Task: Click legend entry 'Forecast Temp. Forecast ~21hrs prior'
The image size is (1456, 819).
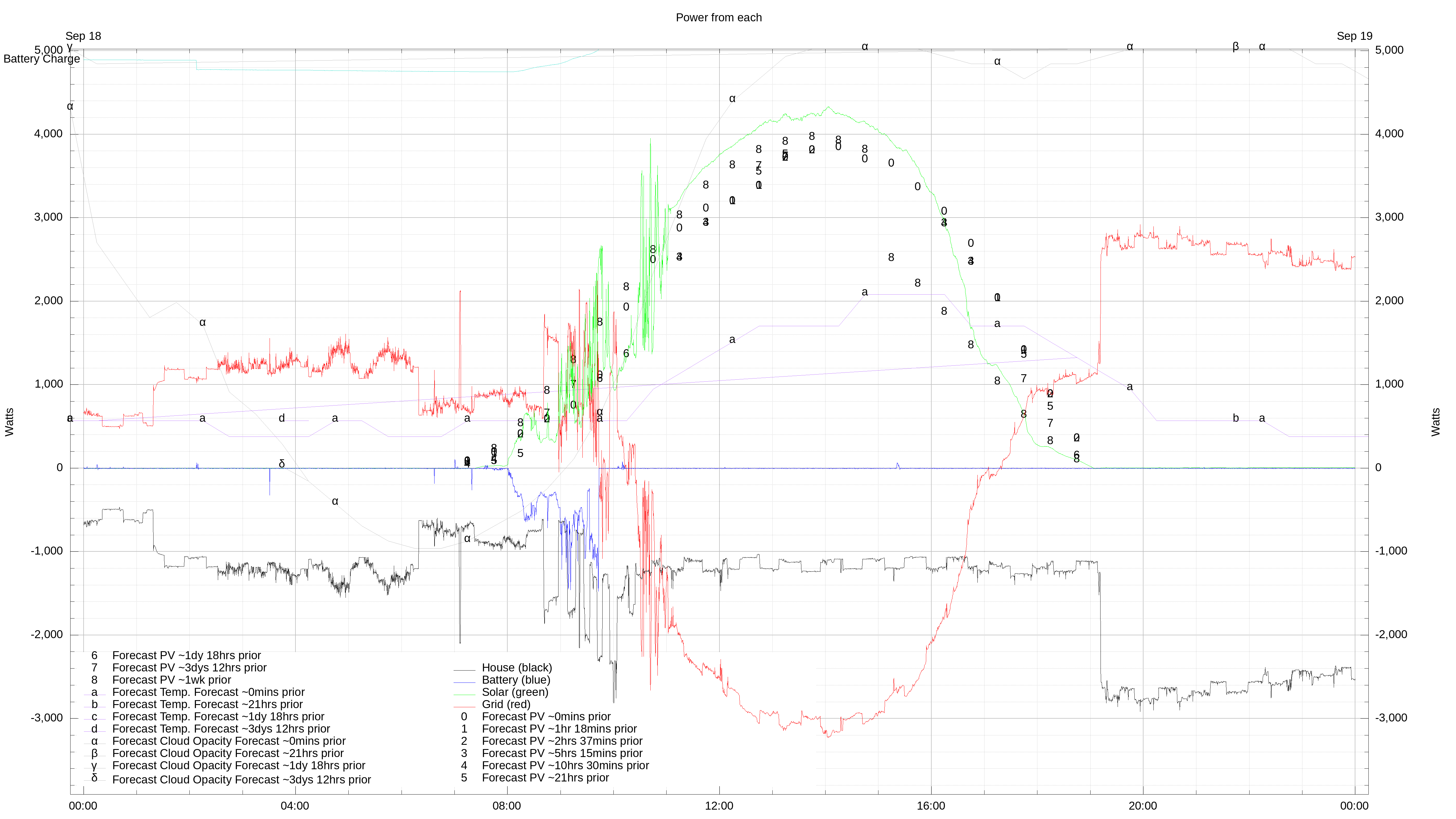Action: 207,704
